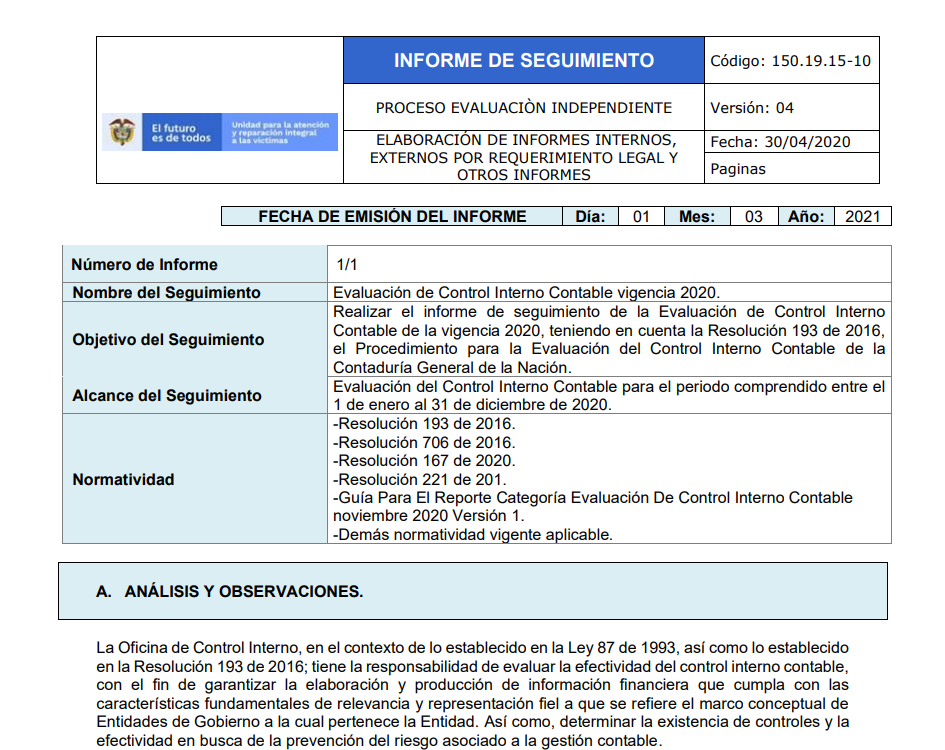This screenshot has height=750, width=945.
Task: Click the 'PROCESO EVALUACIÒN INDEPENDIENTE' text
Action: click(524, 108)
